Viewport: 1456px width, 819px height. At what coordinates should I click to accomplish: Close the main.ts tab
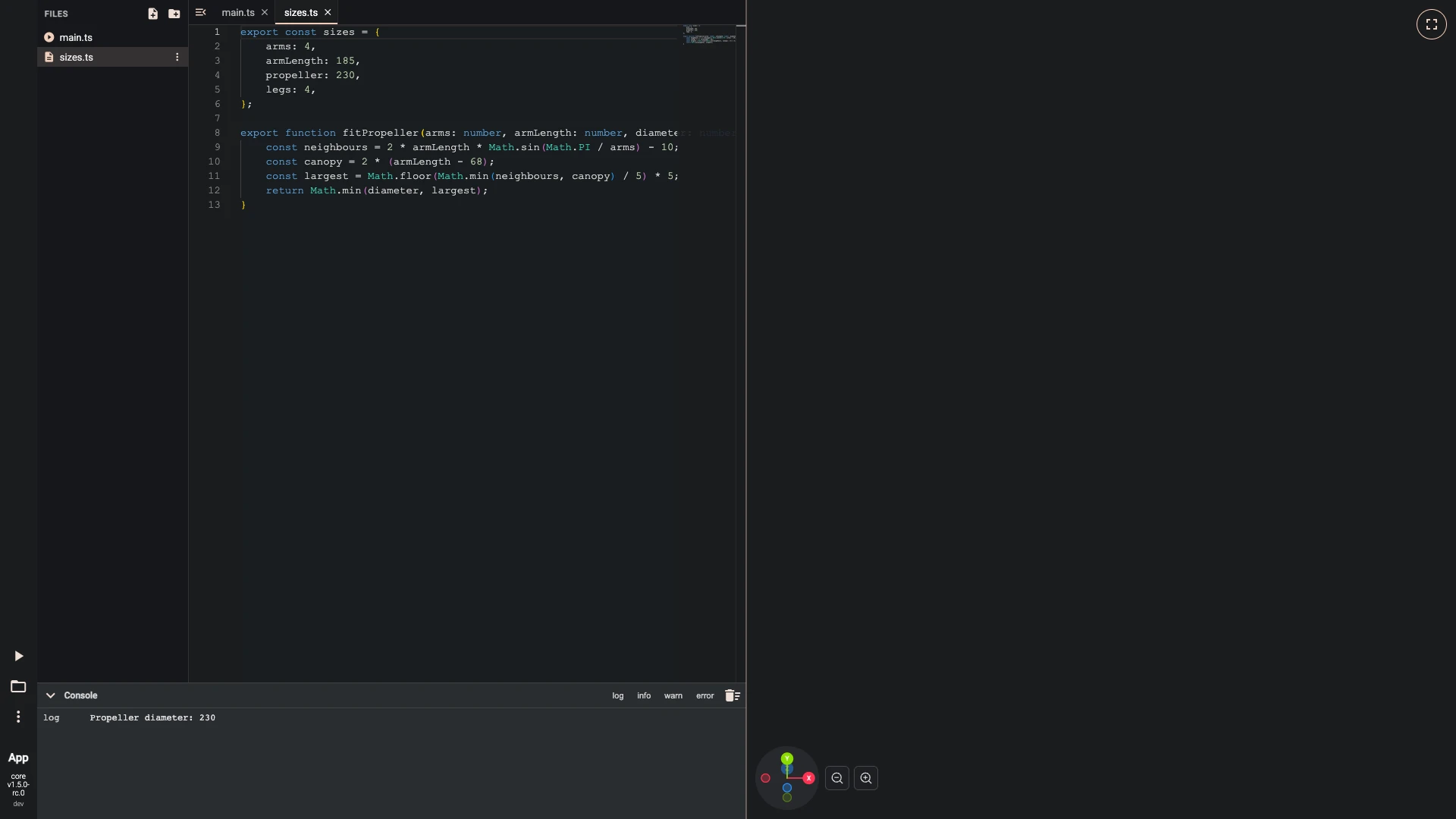click(265, 12)
